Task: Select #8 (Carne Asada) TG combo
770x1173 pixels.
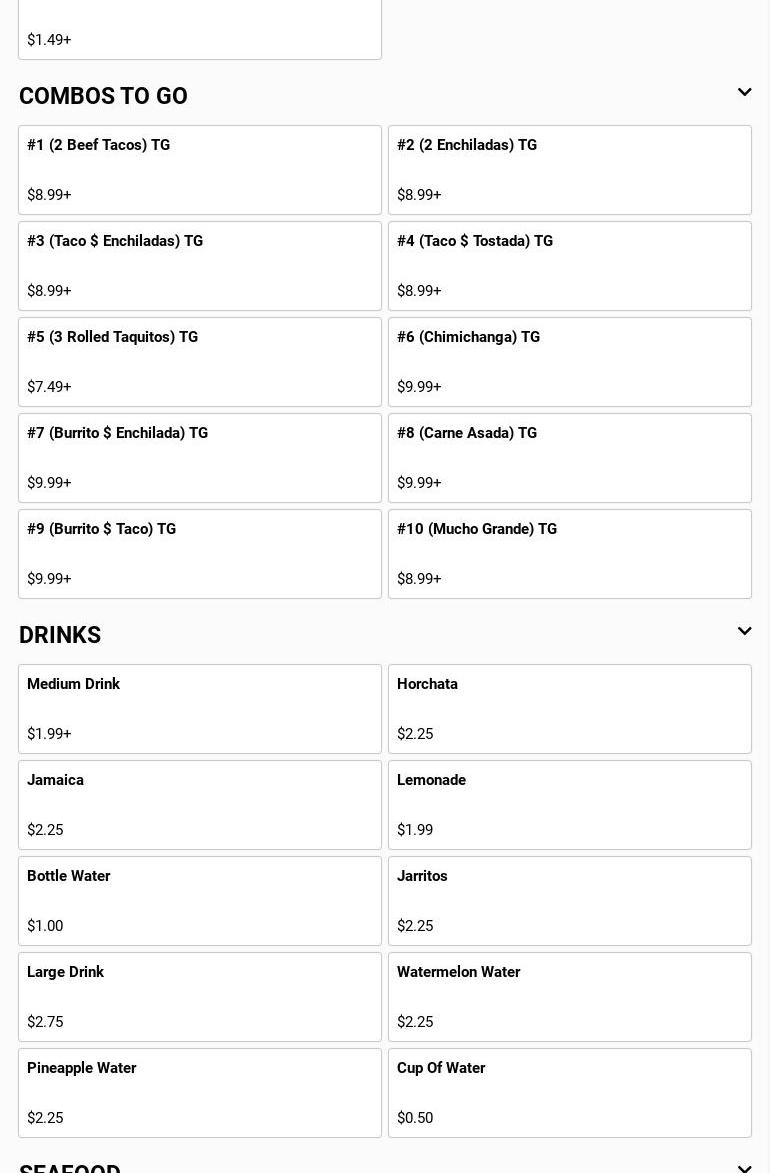Action: pos(570,458)
